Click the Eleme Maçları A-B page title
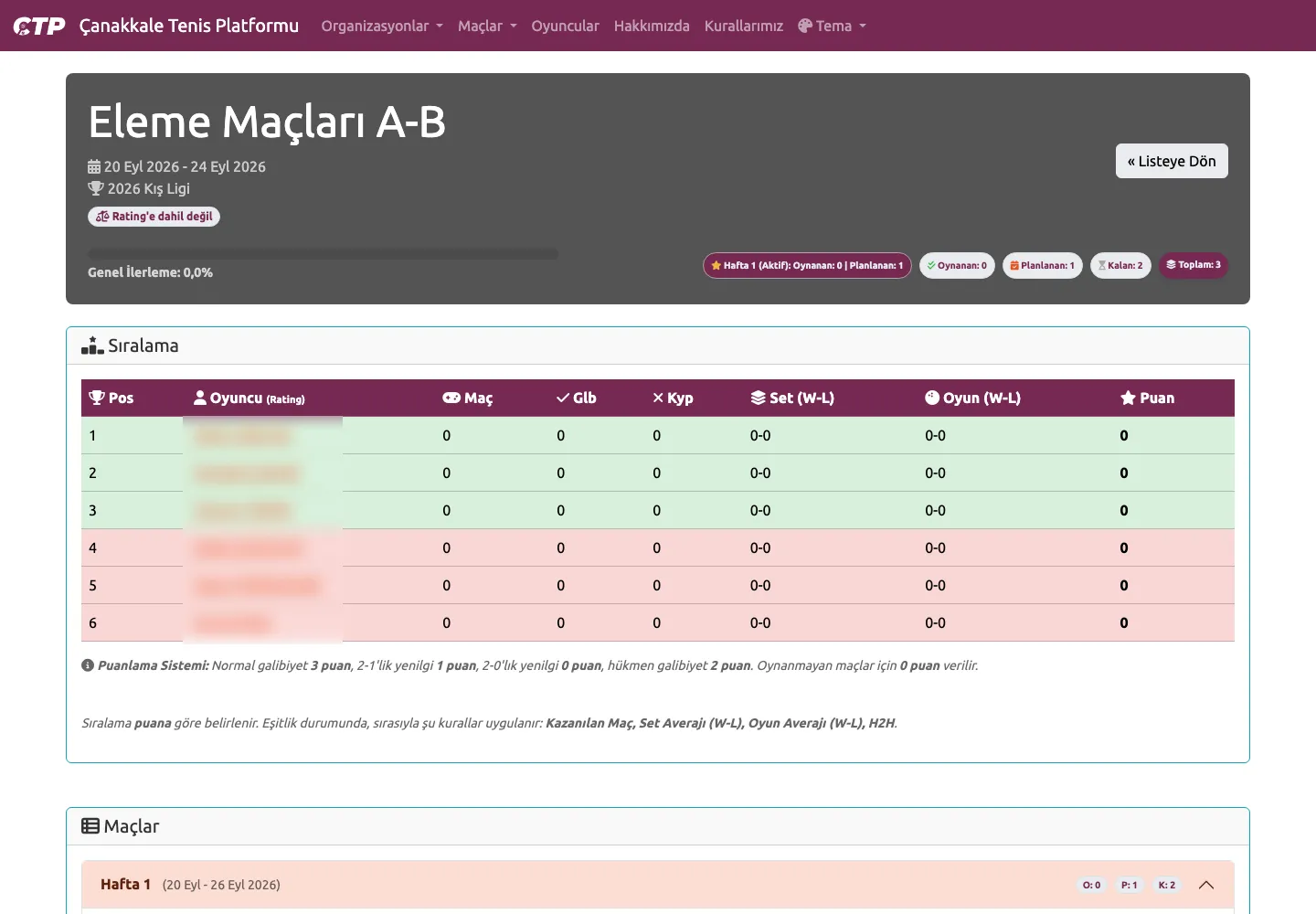Viewport: 1316px width, 914px height. [x=267, y=122]
